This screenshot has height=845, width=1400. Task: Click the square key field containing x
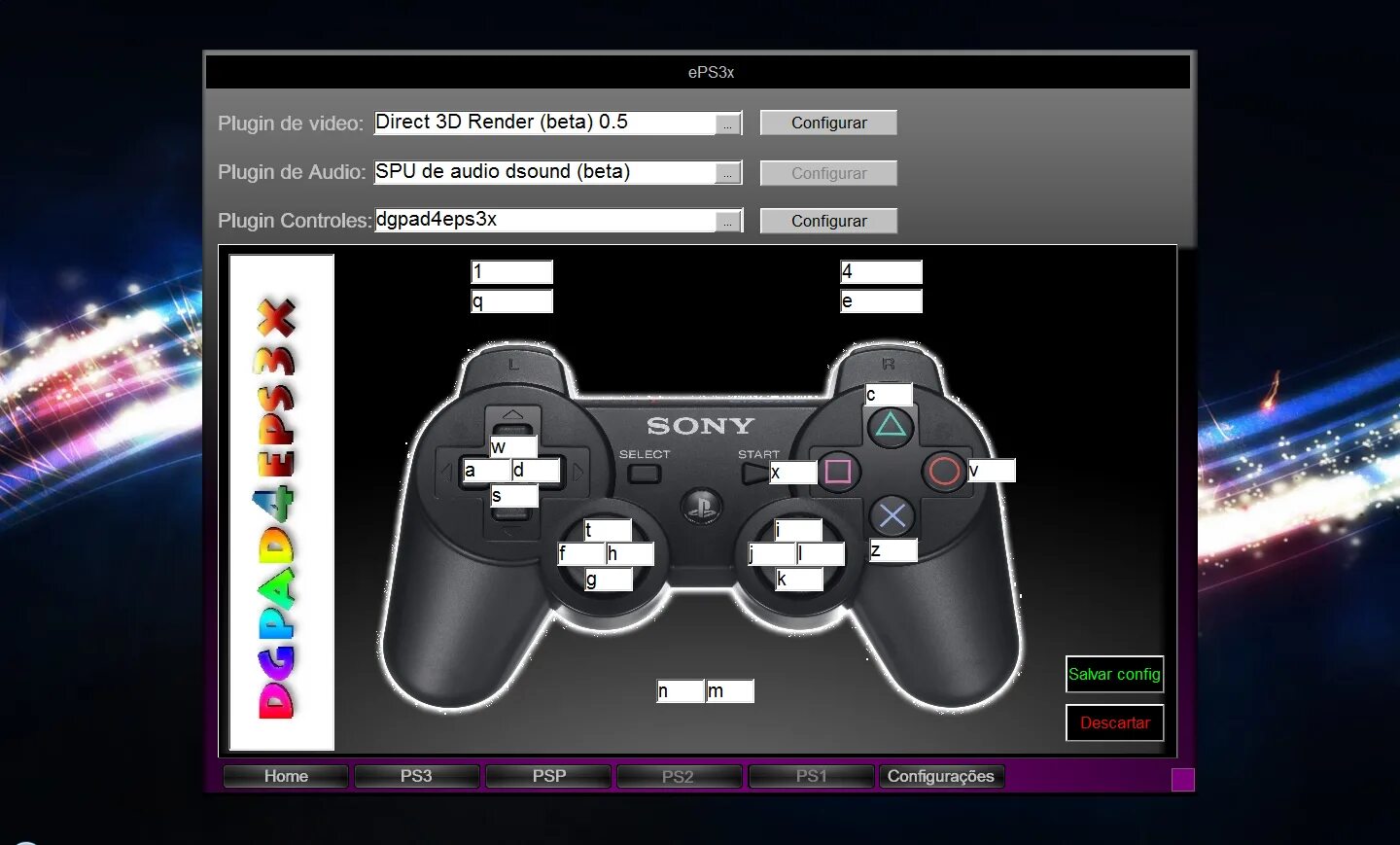click(x=793, y=473)
